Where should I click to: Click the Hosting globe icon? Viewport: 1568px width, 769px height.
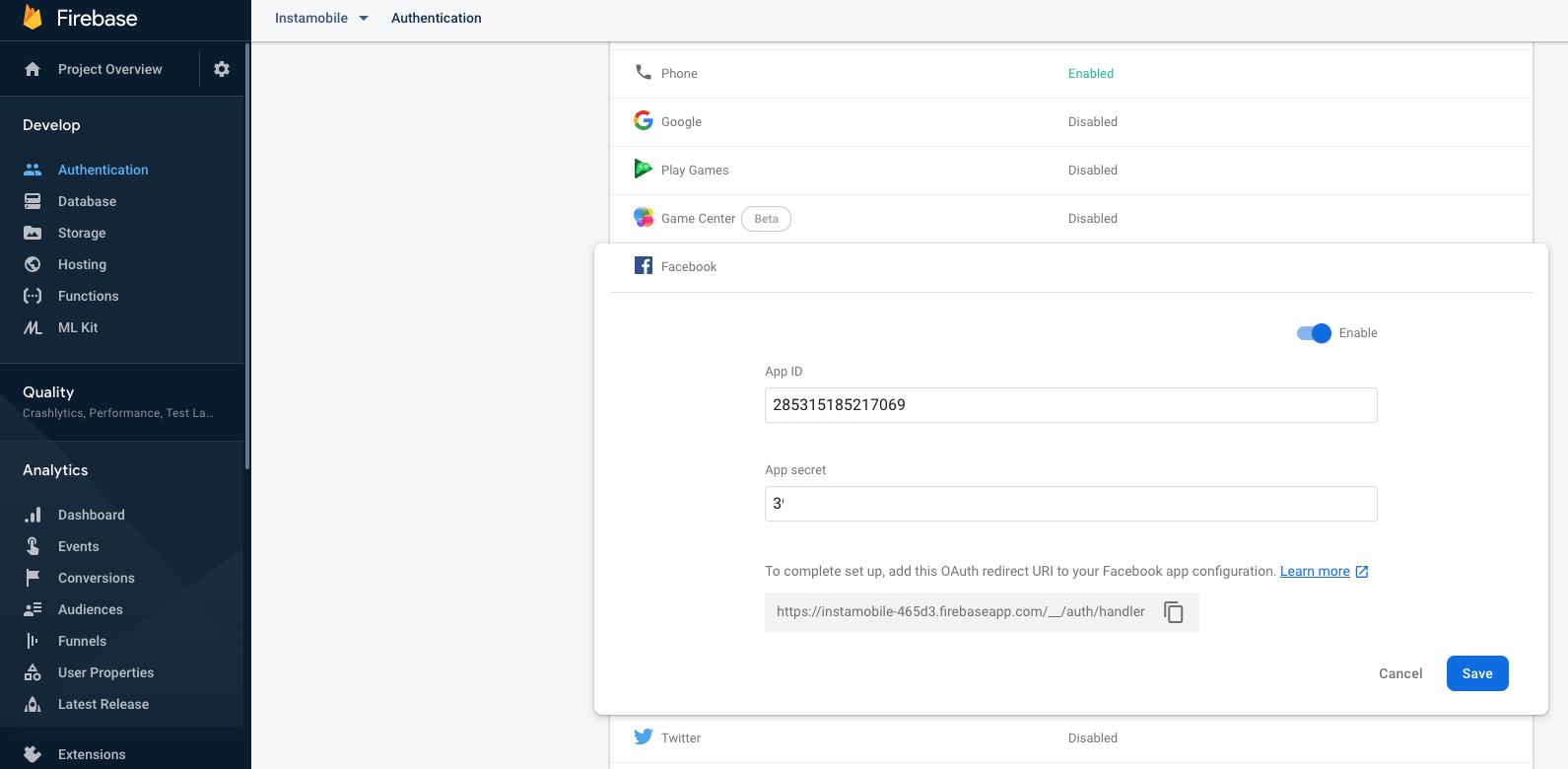coord(33,264)
